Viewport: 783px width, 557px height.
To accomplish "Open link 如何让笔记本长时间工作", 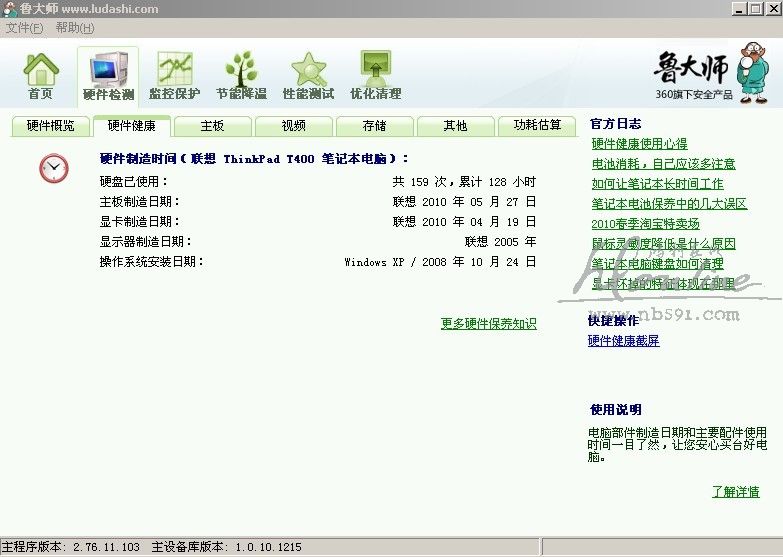I will (657, 184).
